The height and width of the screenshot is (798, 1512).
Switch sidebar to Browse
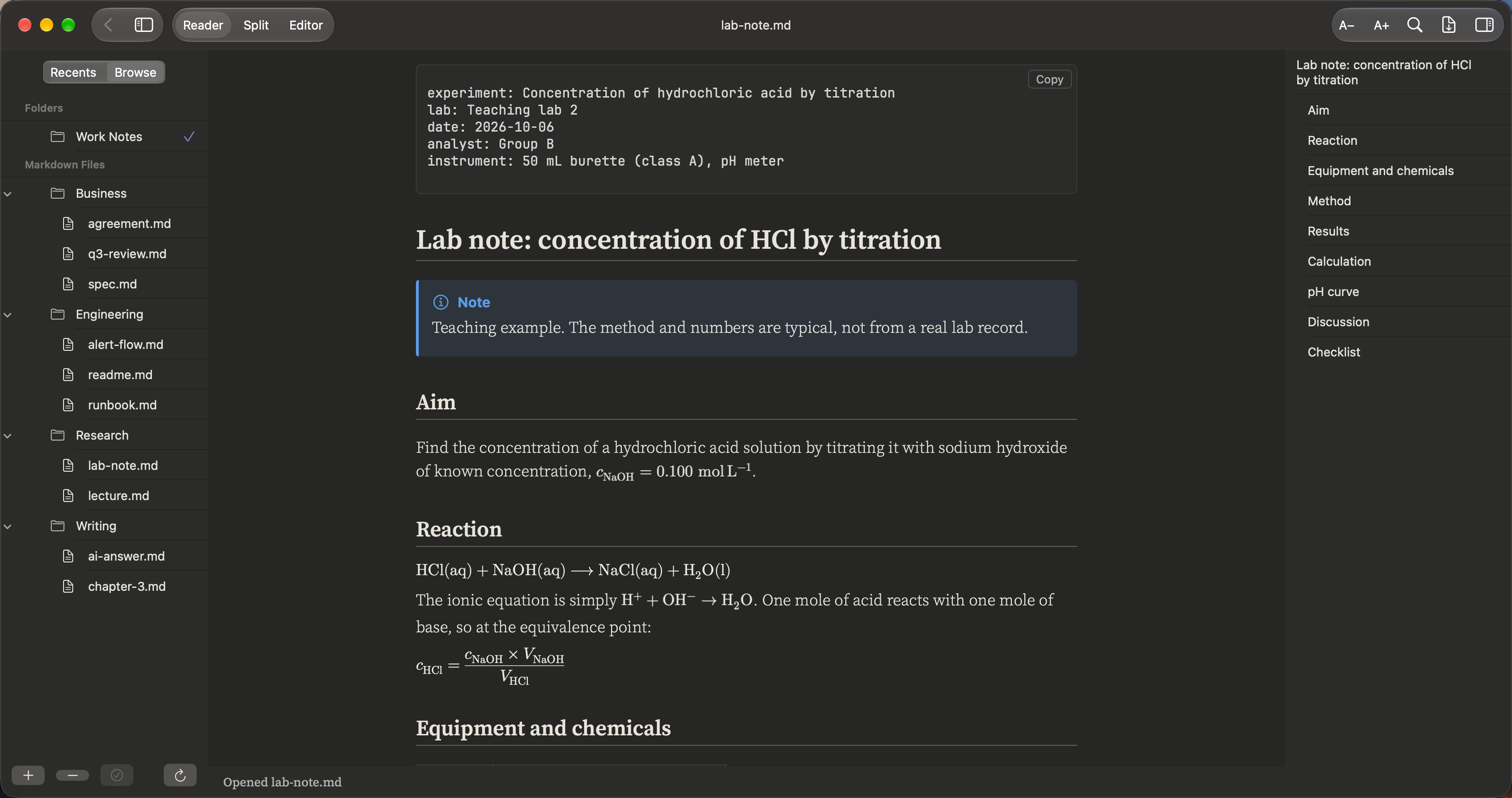pyautogui.click(x=135, y=72)
